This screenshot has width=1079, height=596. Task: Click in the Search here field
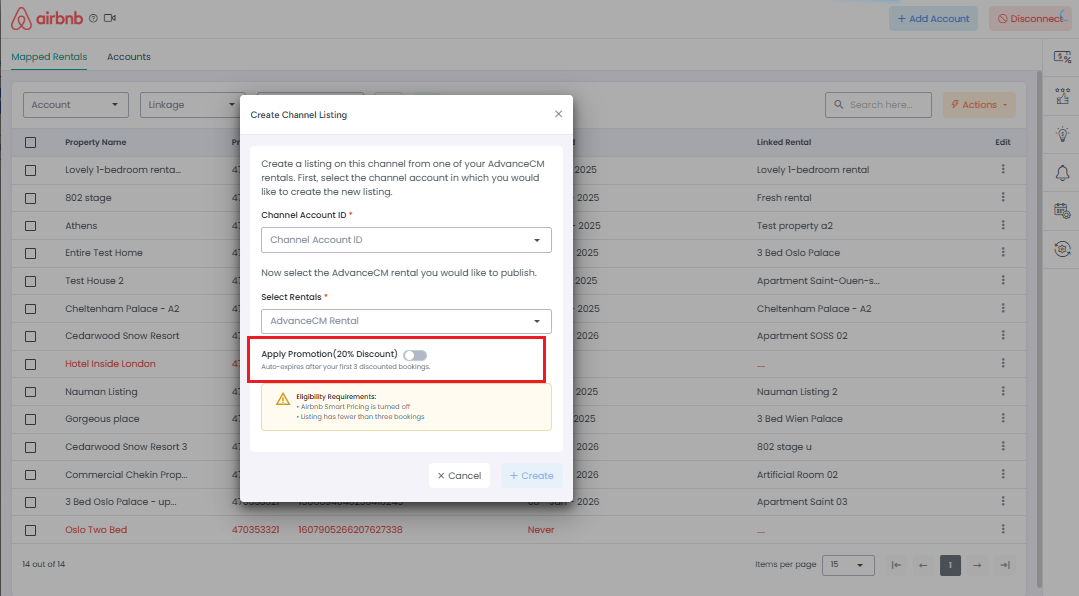pyautogui.click(x=878, y=105)
